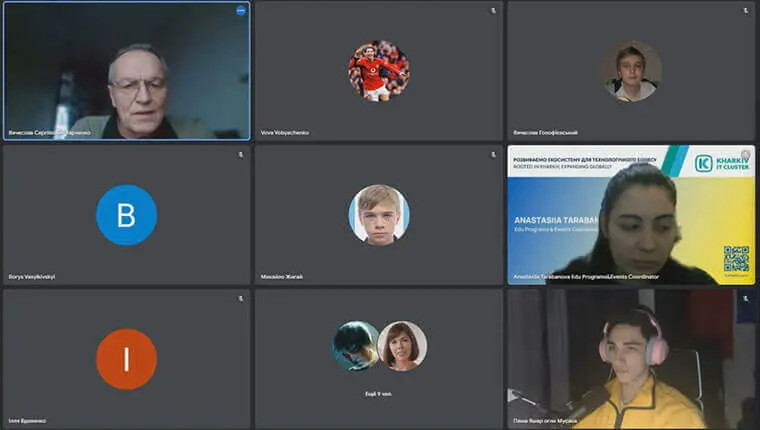Viewport: 760px width, 430px height.
Task: Click the Borys Vasylkivskyi name label
Action: 32,276
